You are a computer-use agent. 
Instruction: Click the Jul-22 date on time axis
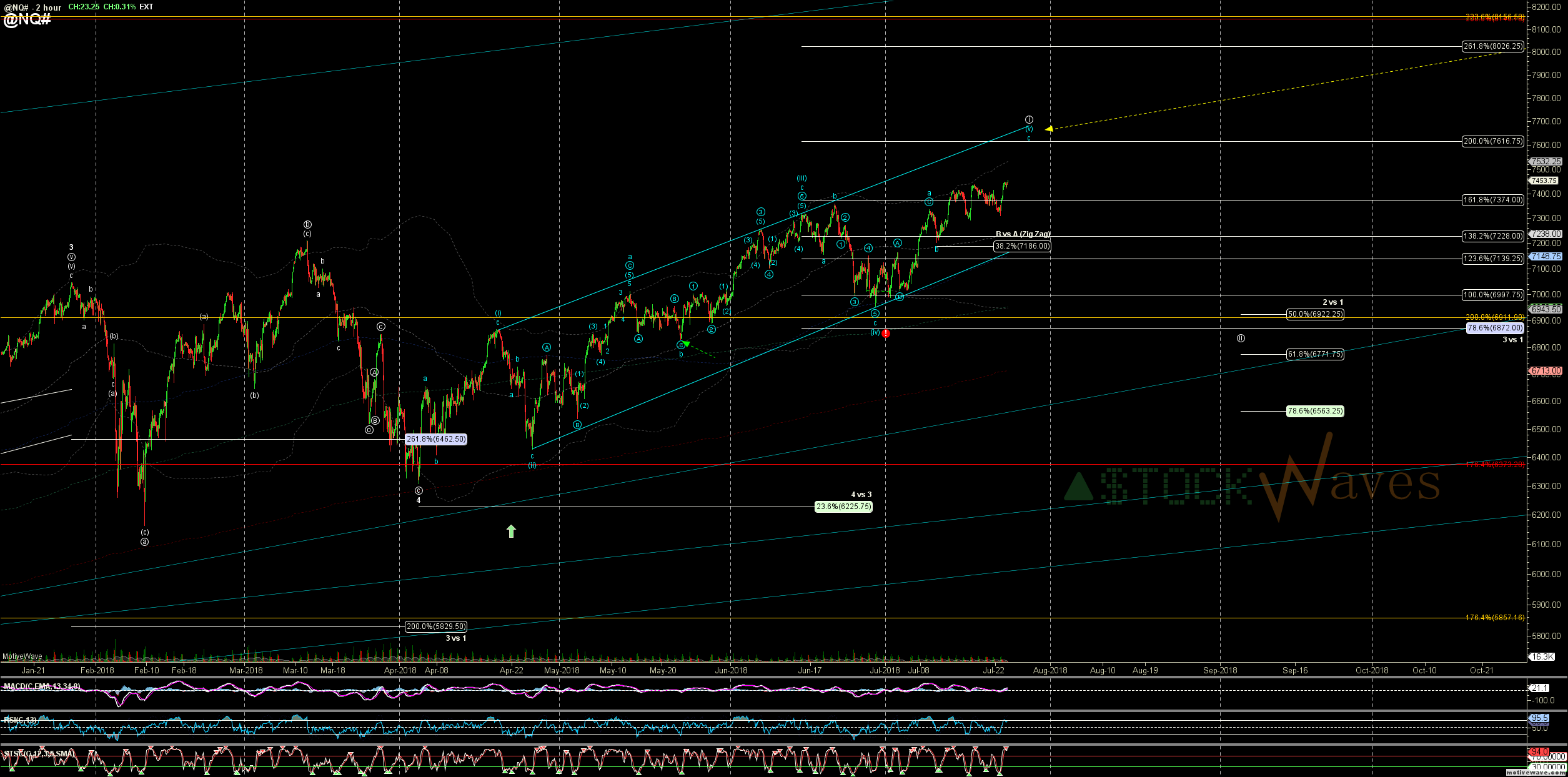pyautogui.click(x=994, y=671)
